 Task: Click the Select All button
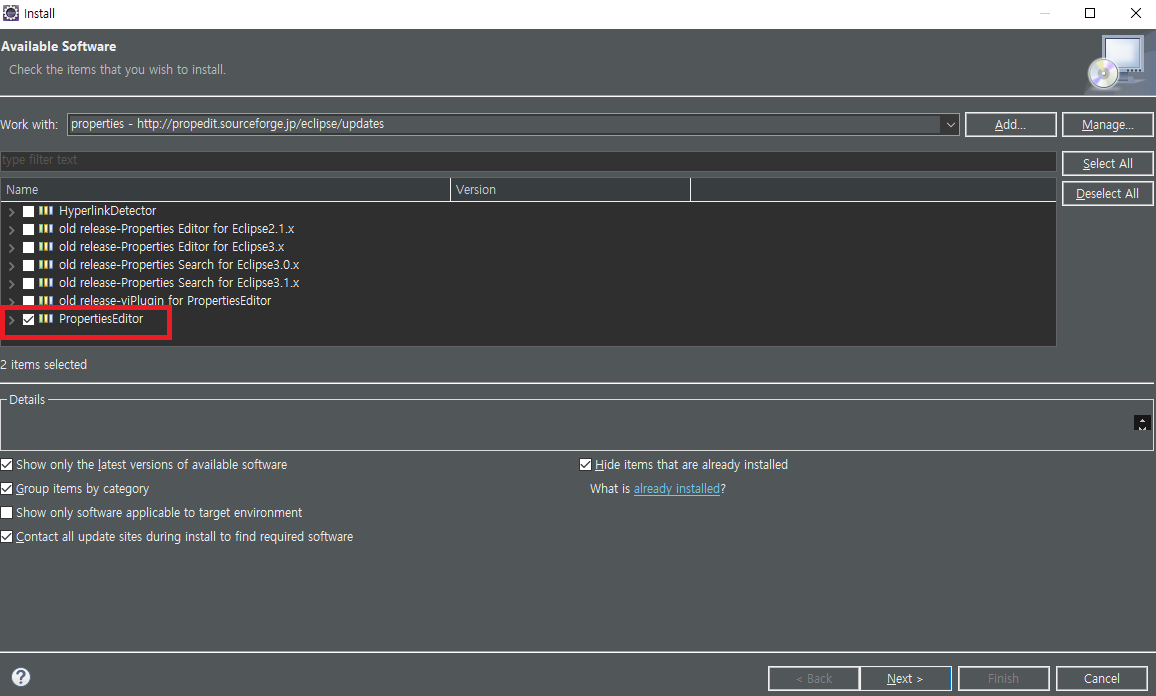pyautogui.click(x=1107, y=164)
